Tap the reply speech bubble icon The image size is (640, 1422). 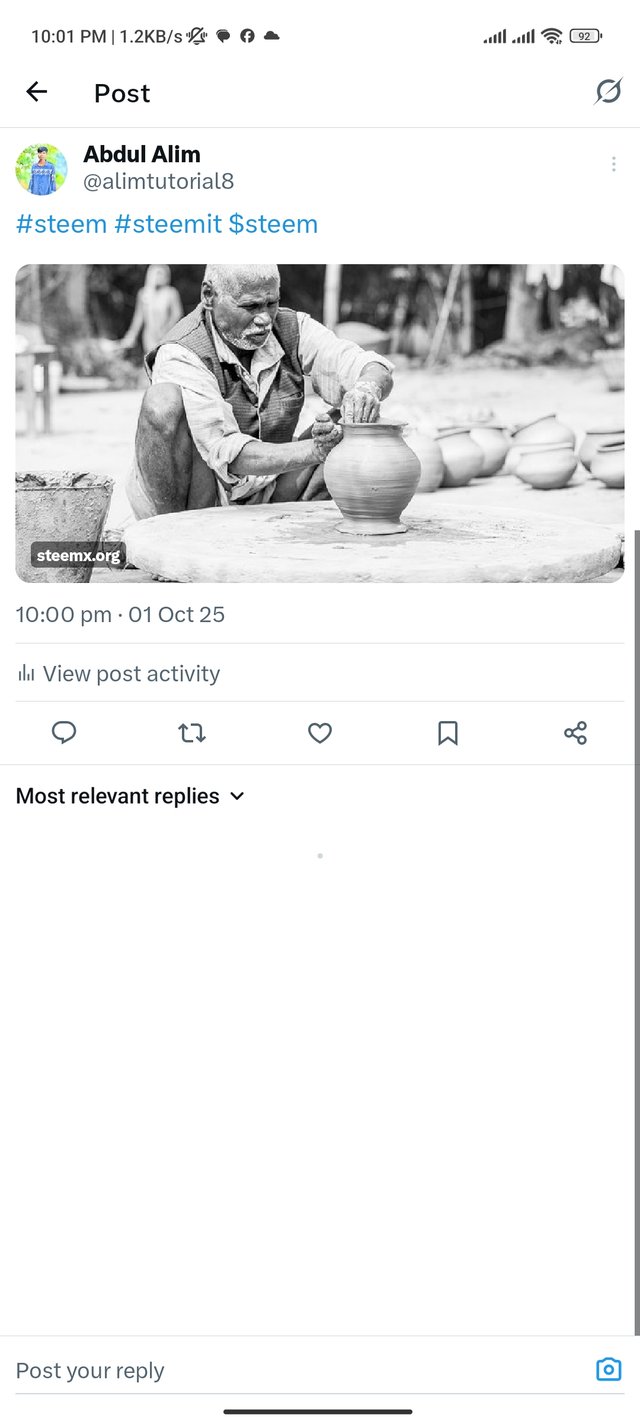pyautogui.click(x=64, y=733)
